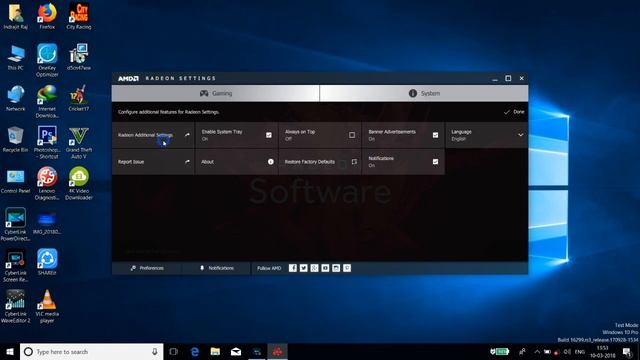The height and width of the screenshot is (360, 640).
Task: Click the Done button
Action: point(514,112)
